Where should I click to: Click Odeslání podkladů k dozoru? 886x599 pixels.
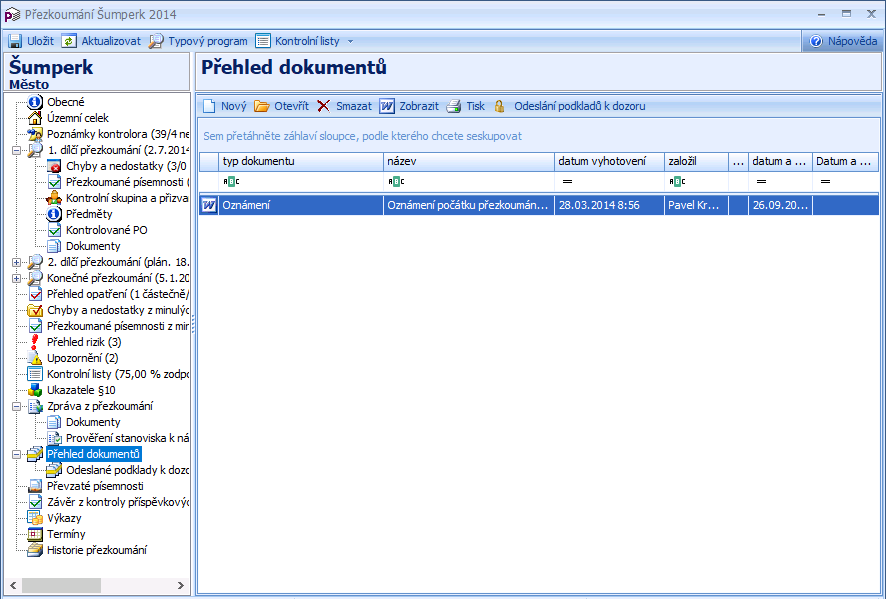[579, 106]
